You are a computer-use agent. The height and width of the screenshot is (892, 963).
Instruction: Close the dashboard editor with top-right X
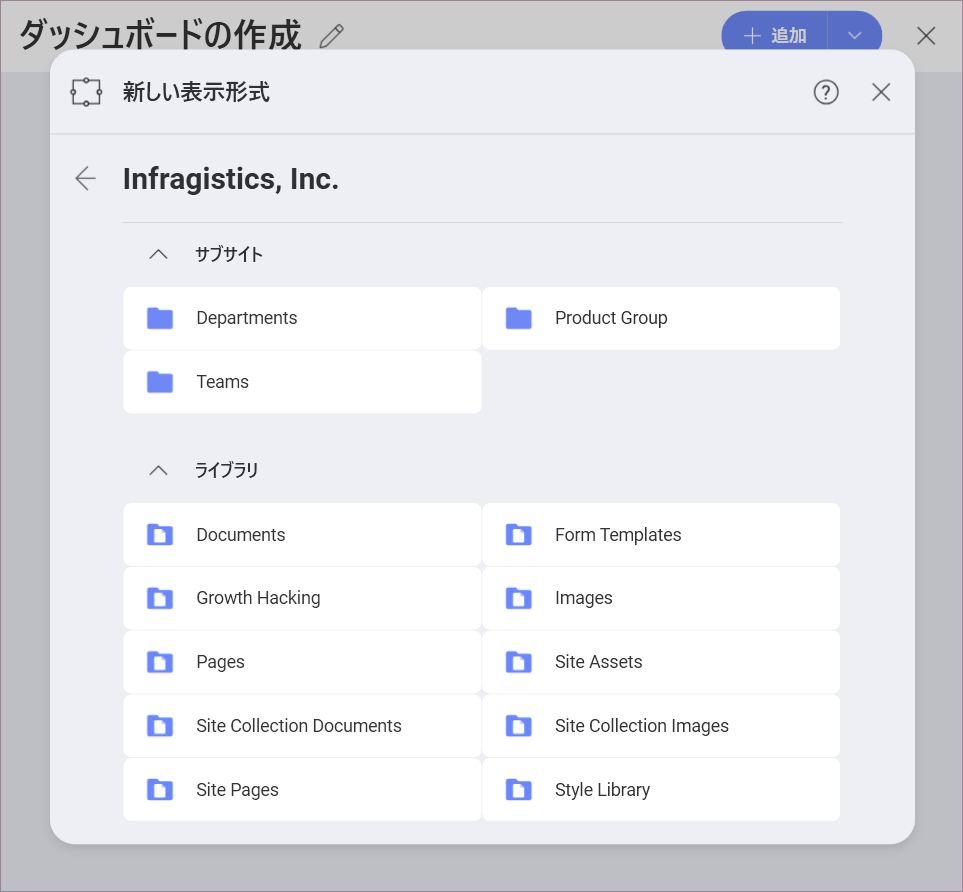[x=926, y=36]
